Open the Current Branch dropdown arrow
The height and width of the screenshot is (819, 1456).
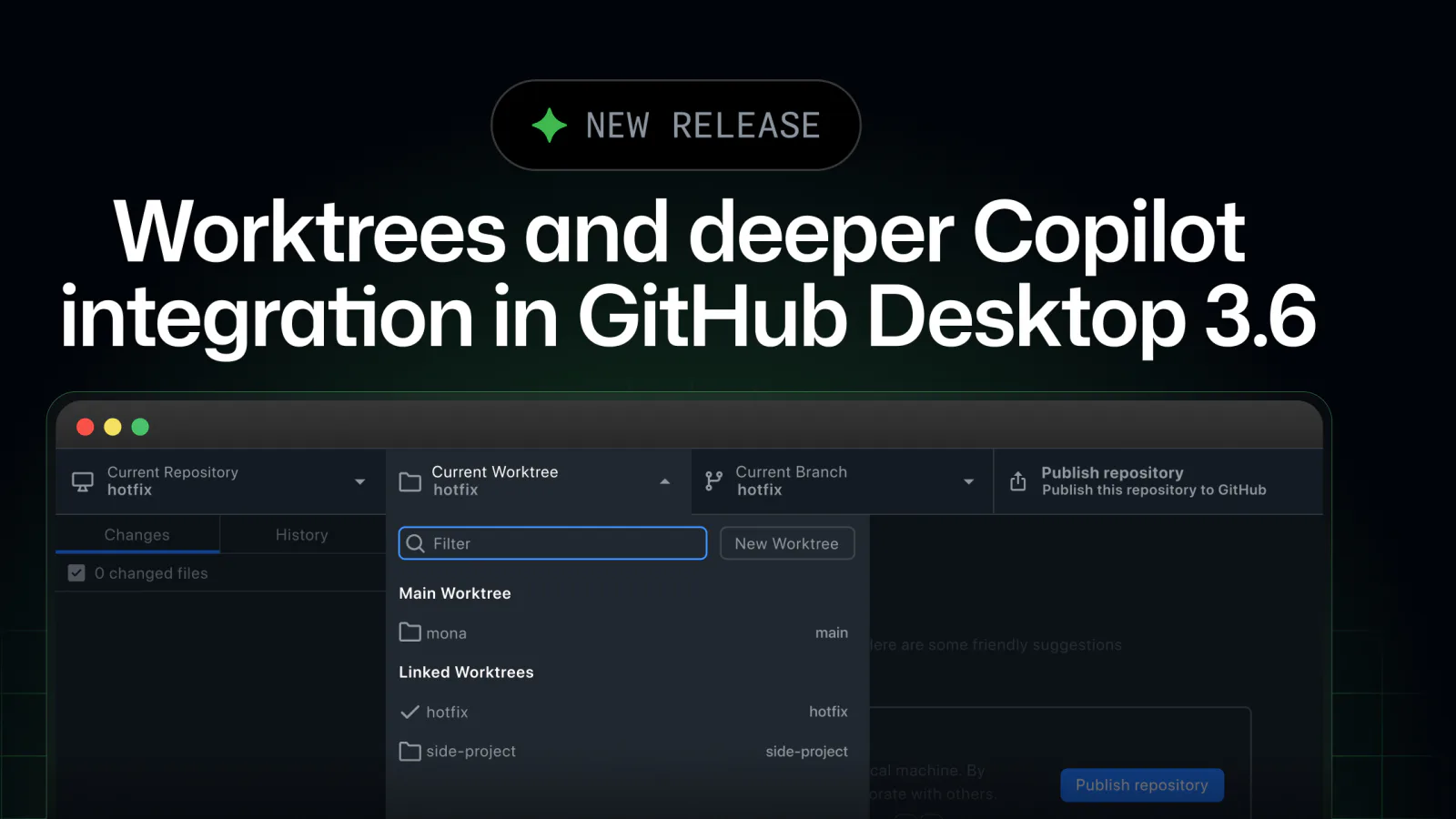[969, 481]
